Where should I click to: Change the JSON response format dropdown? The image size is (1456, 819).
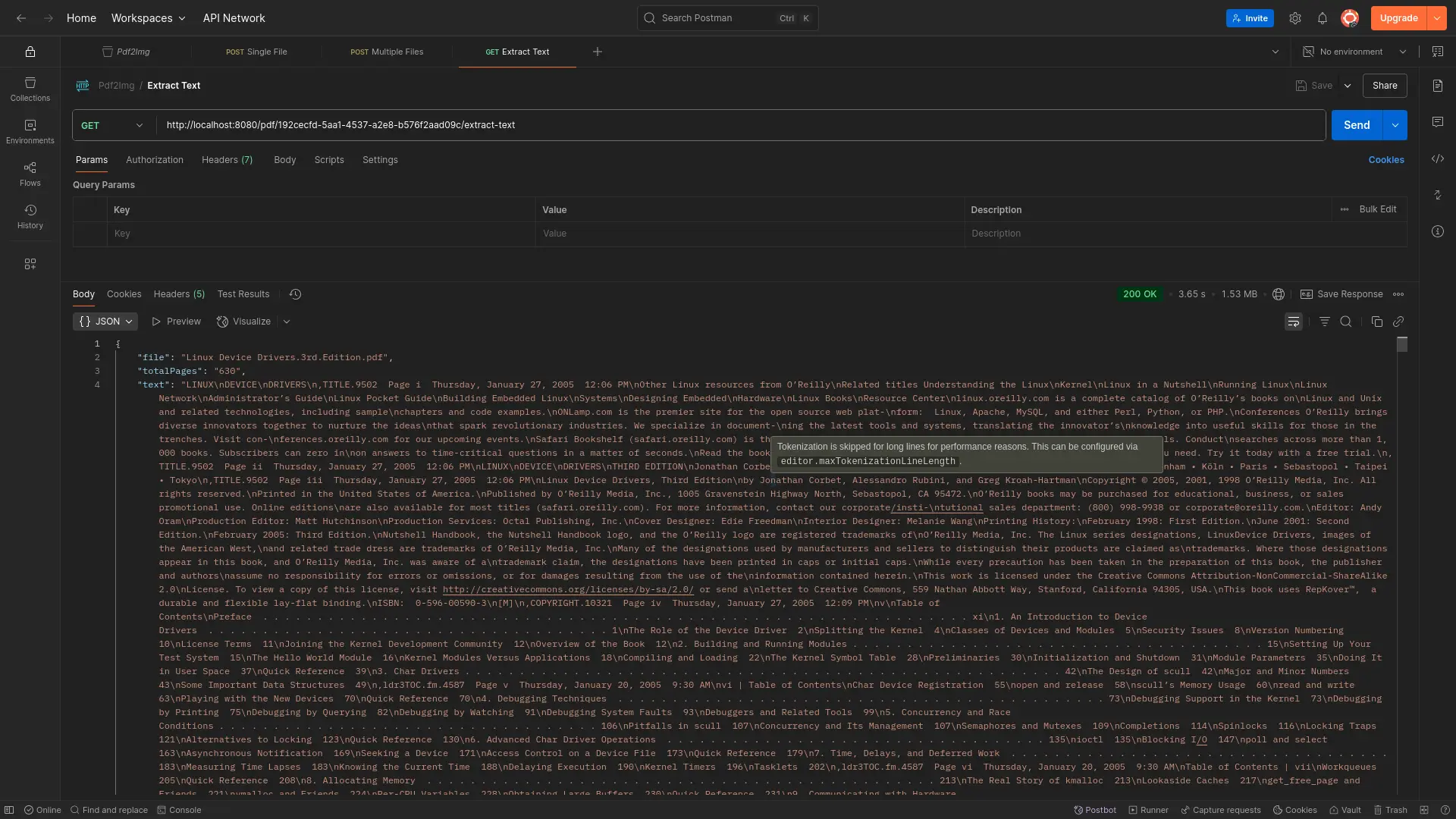pos(105,322)
